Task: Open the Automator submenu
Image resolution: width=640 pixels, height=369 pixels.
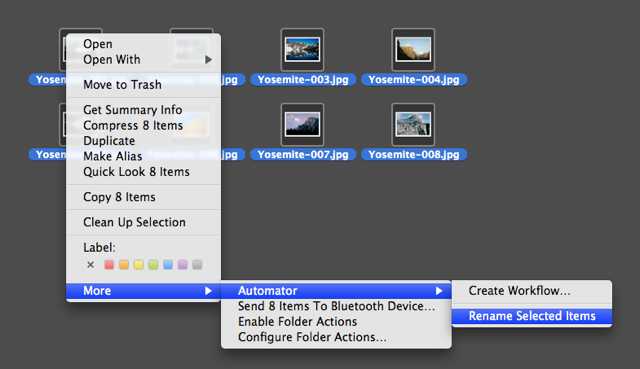Action: pyautogui.click(x=336, y=291)
